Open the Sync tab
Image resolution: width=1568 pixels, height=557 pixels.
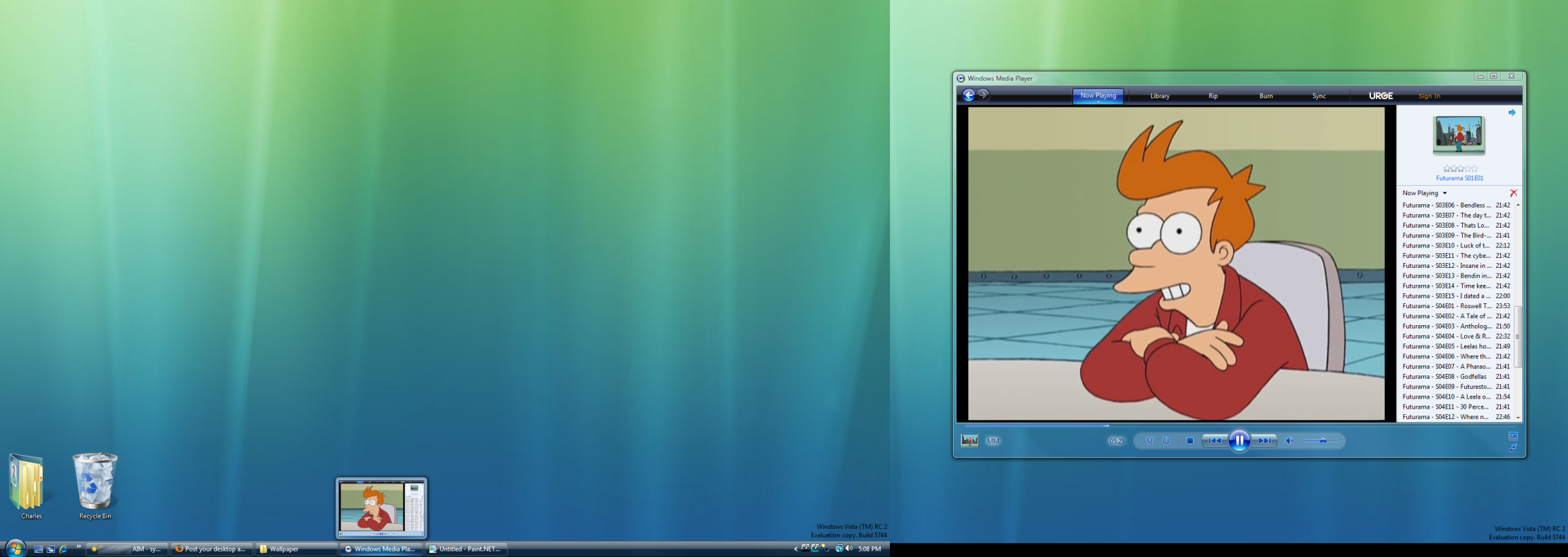click(x=1319, y=96)
